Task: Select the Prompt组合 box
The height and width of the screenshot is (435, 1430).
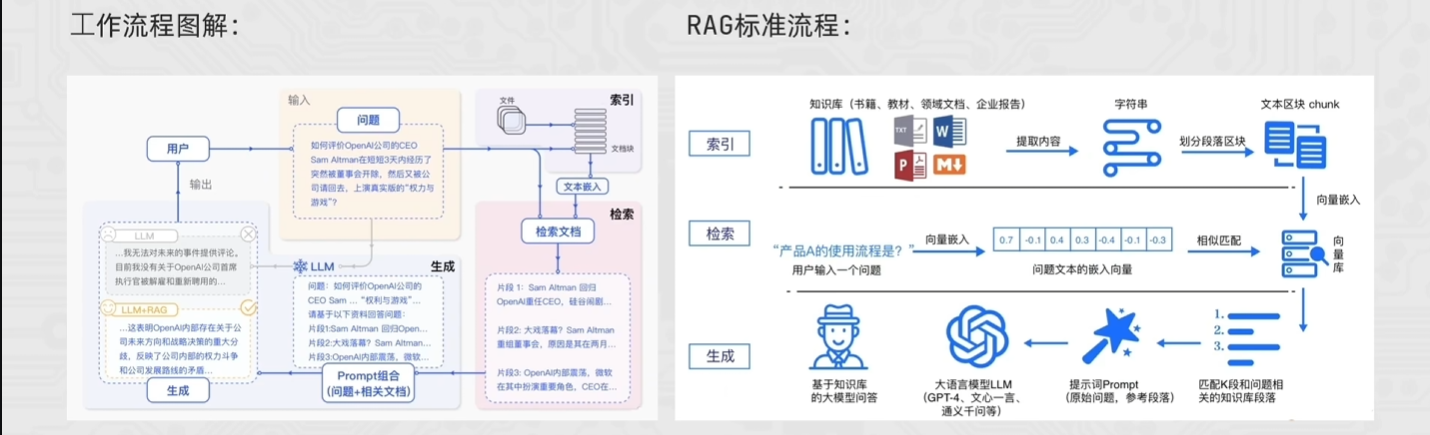Action: coord(368,384)
